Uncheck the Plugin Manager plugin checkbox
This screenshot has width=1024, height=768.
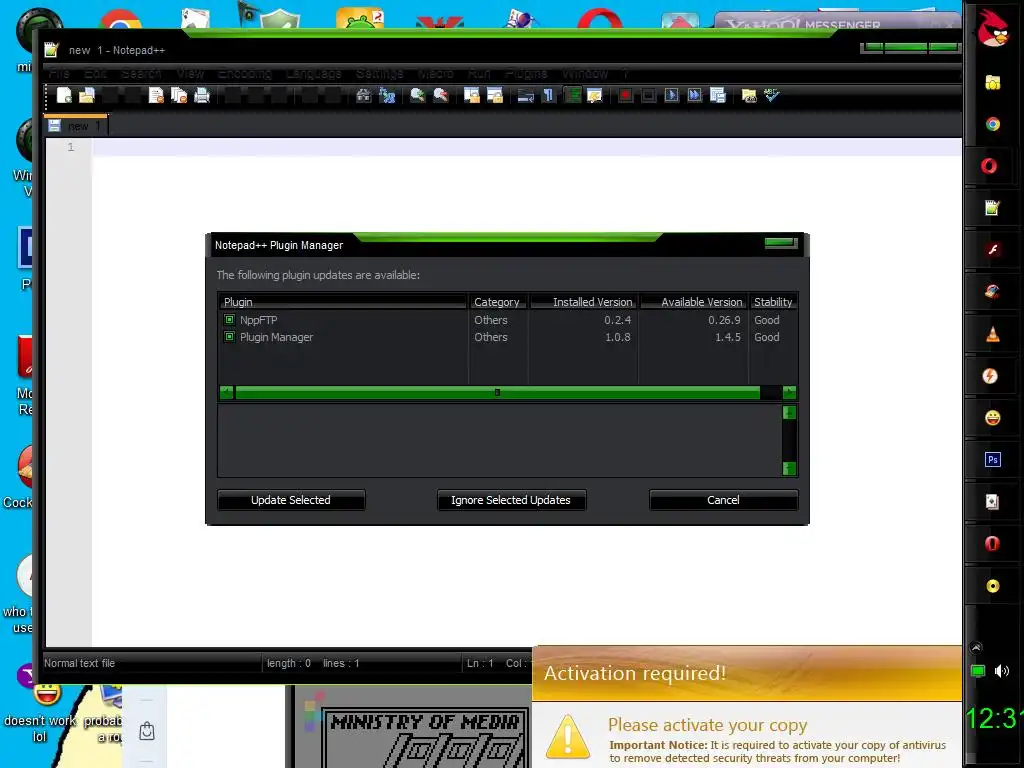229,337
